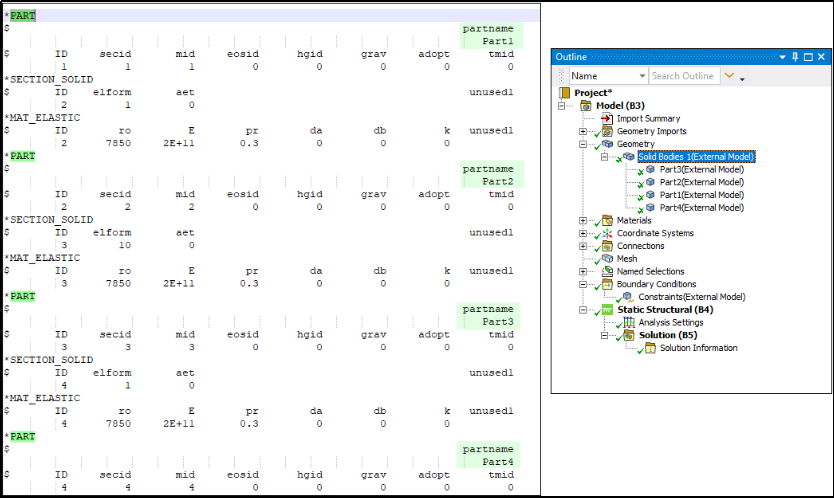Click the Part1 body icon

pos(650,195)
